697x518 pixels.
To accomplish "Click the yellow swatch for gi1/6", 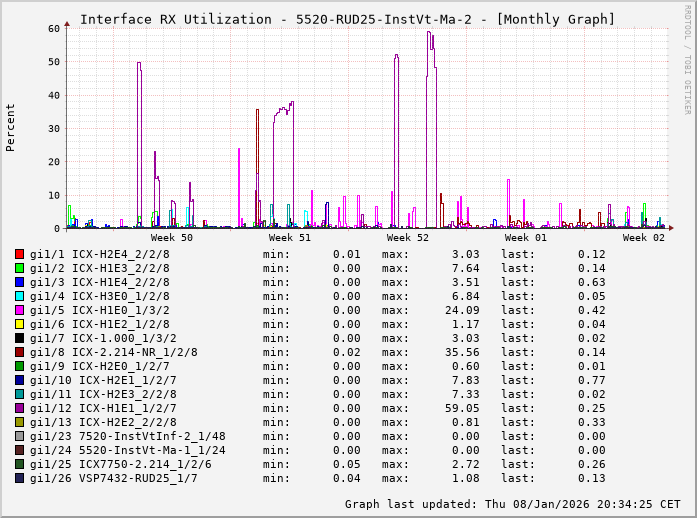I will (19, 324).
